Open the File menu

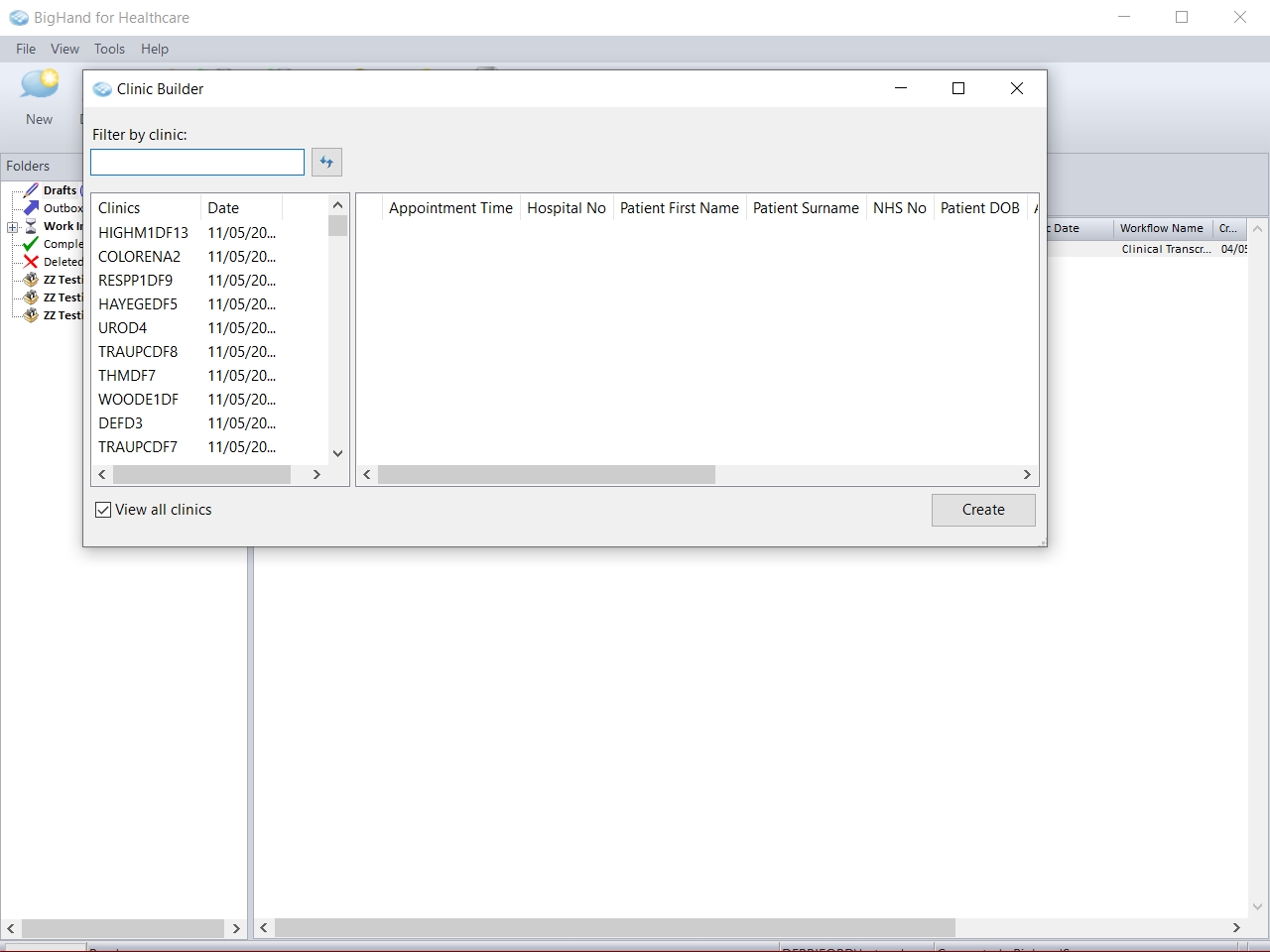[x=26, y=49]
